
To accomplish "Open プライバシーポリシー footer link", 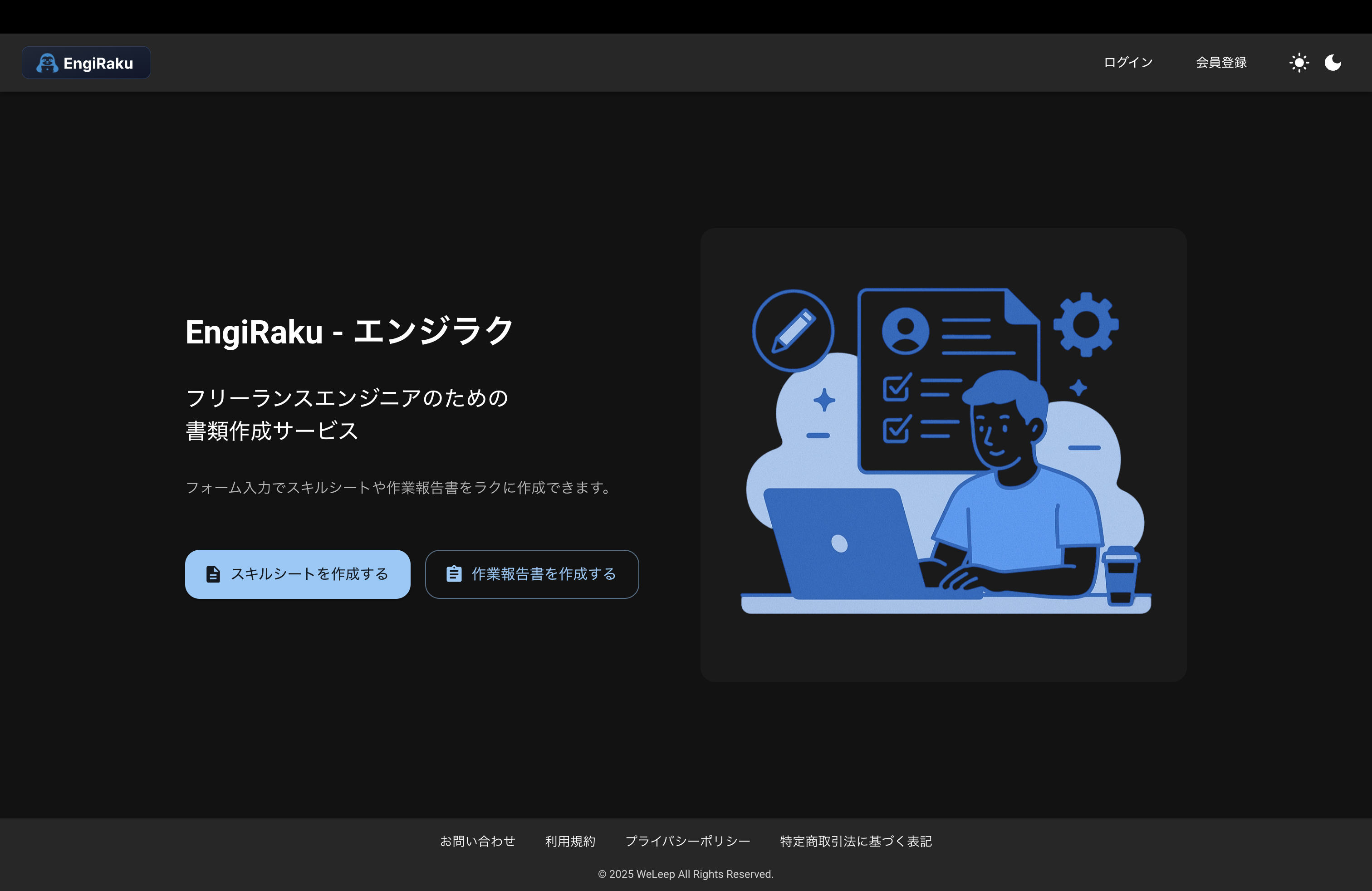I will [x=687, y=841].
